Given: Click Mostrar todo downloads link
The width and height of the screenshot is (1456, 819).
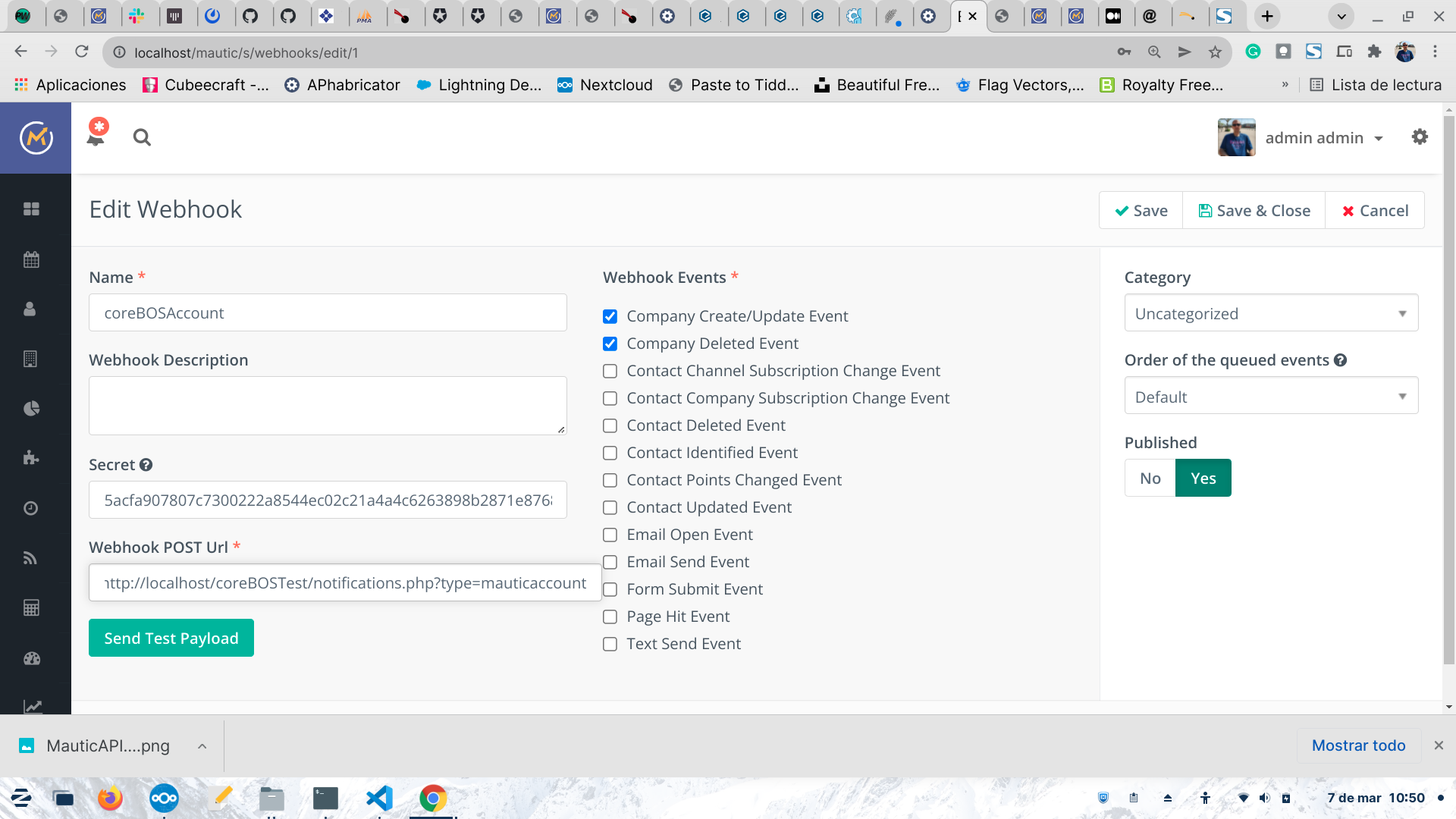Looking at the screenshot, I should point(1358,745).
